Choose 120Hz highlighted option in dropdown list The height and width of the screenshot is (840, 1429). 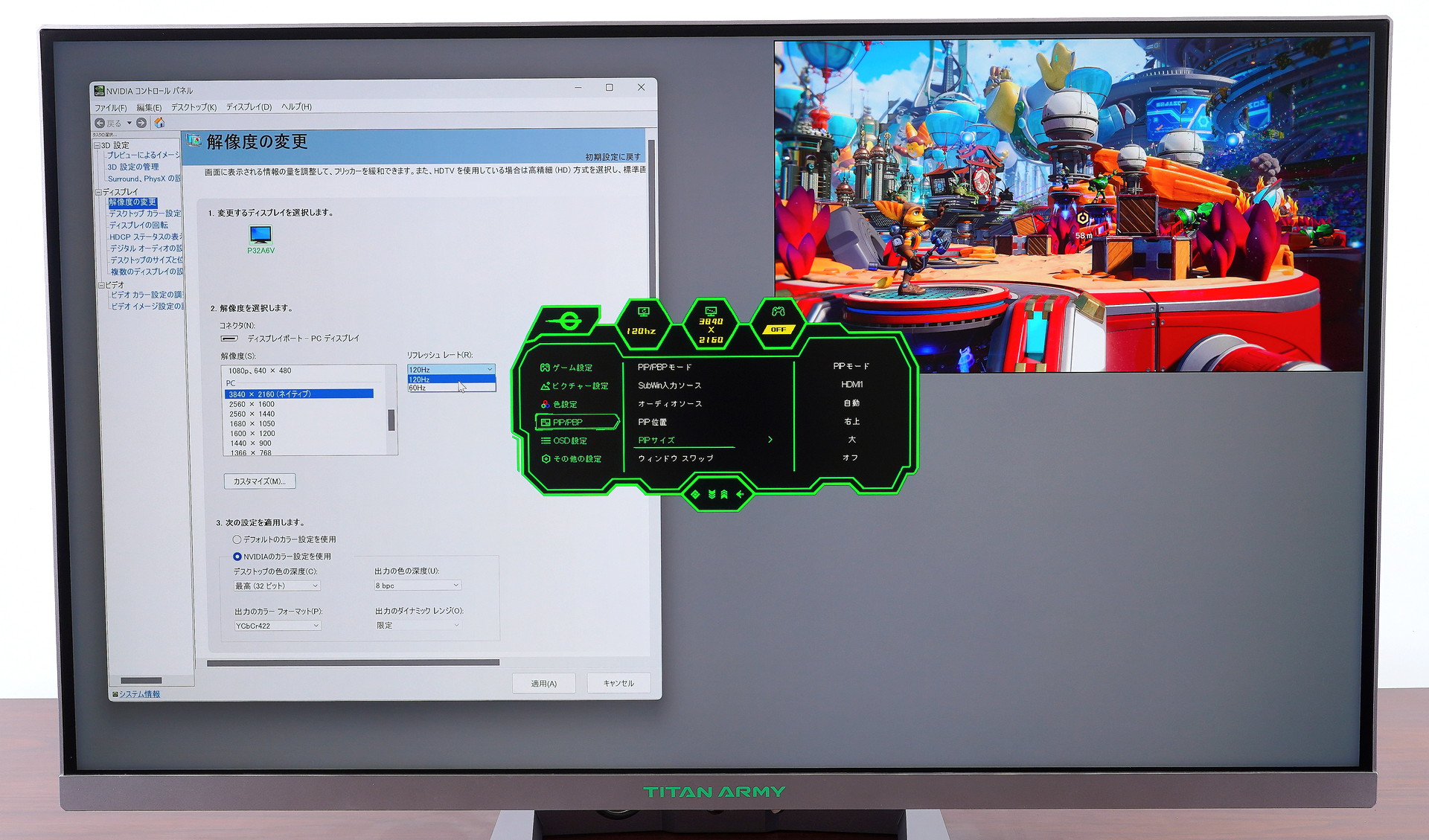451,379
